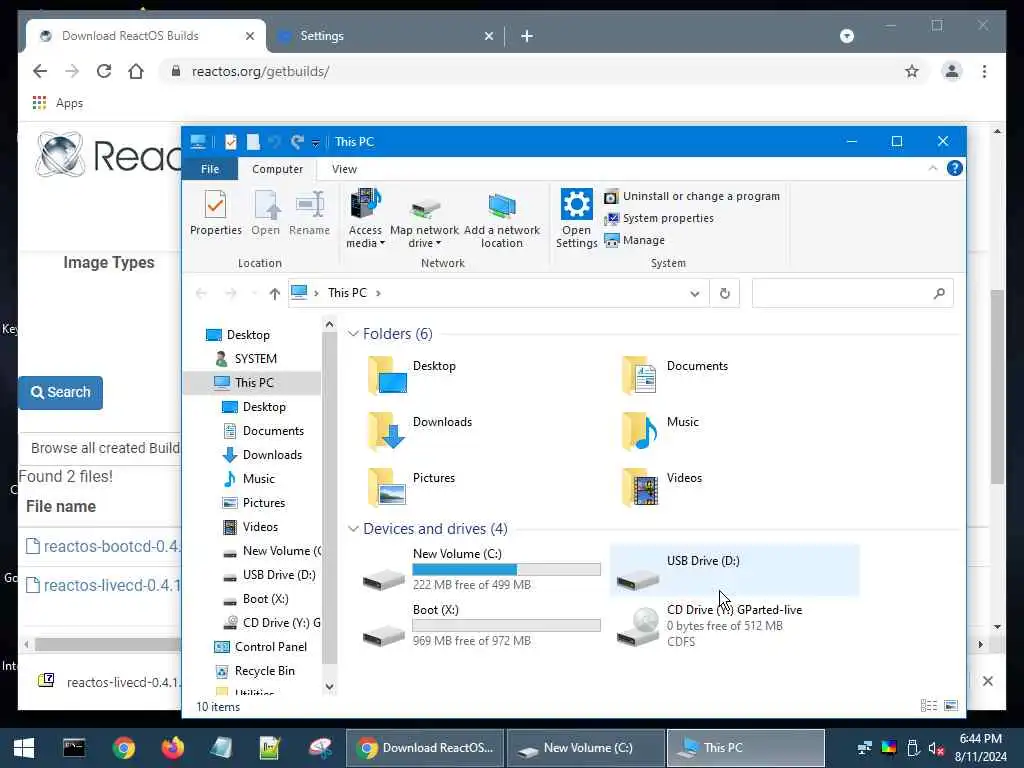Select the Desktop folder icon in Folders
Image resolution: width=1024 pixels, height=768 pixels.
[387, 376]
